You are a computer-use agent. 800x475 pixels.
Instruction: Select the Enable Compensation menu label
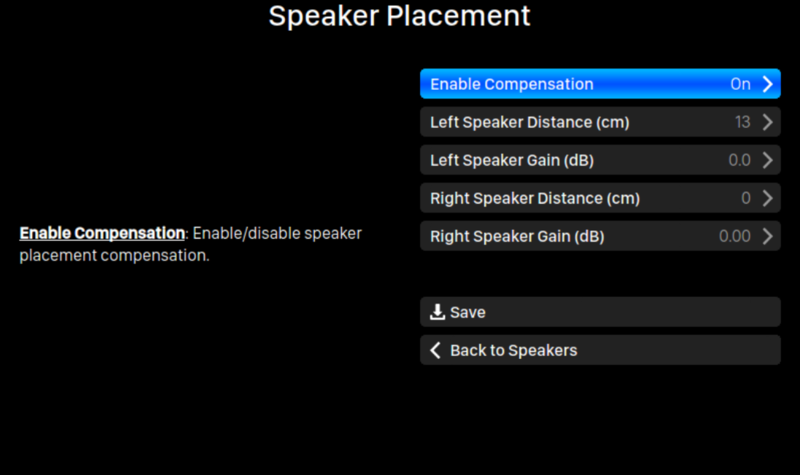click(511, 84)
